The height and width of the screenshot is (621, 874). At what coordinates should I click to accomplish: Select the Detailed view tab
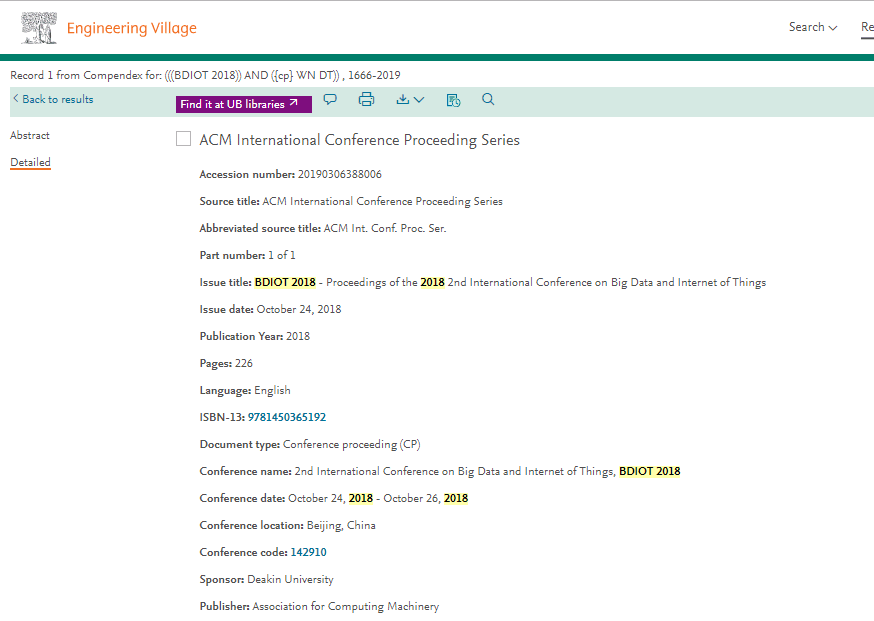coord(30,162)
